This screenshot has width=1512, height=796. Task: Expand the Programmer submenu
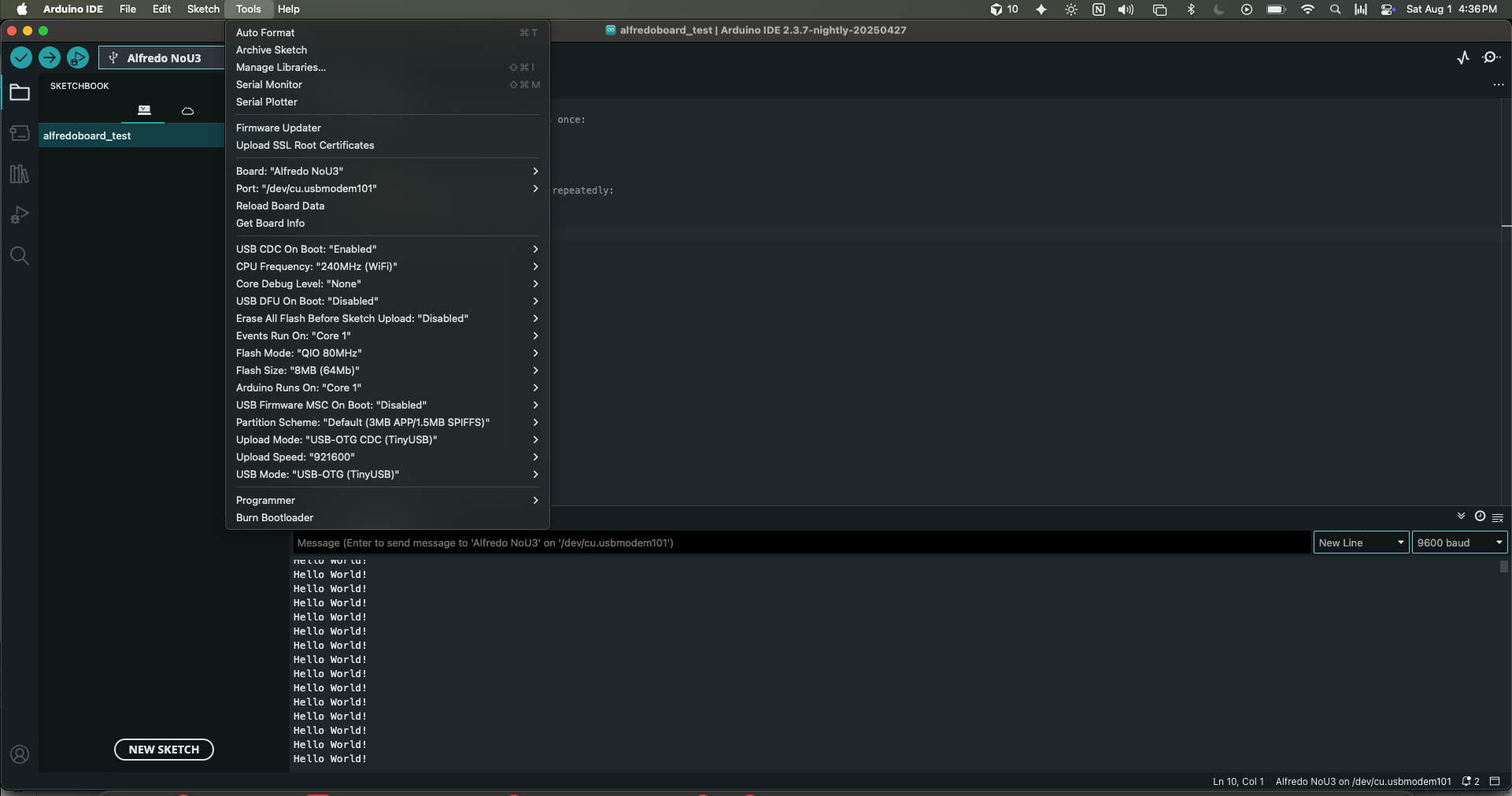pos(387,500)
